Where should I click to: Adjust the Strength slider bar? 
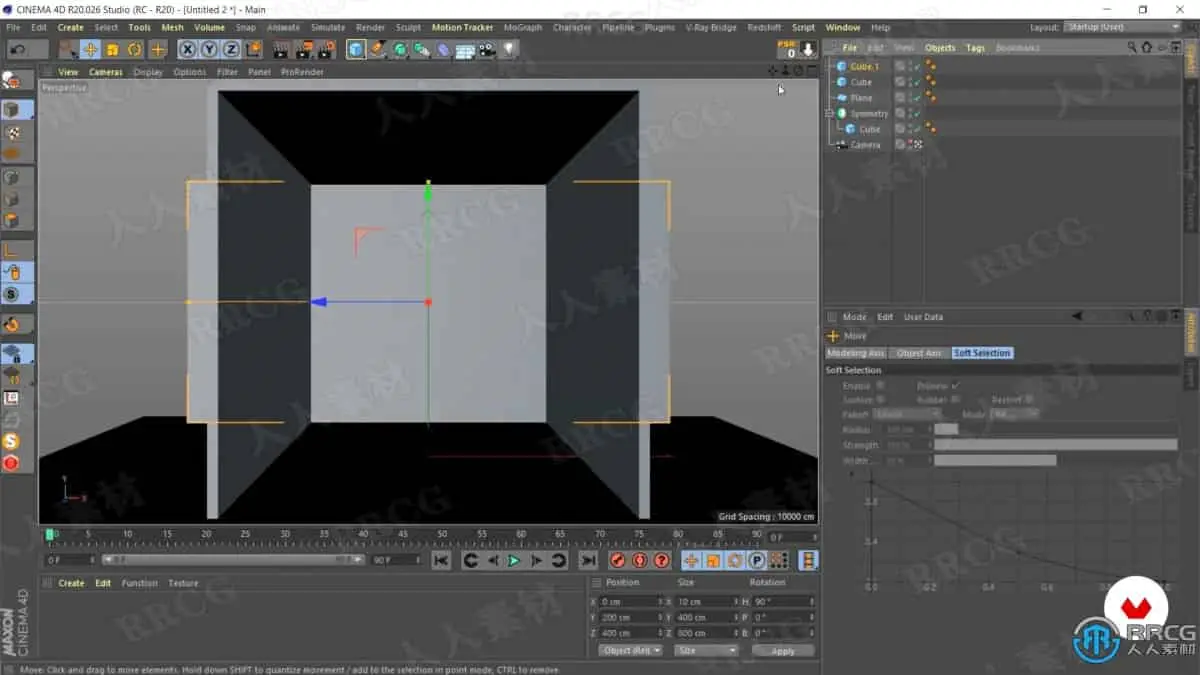coord(1055,445)
